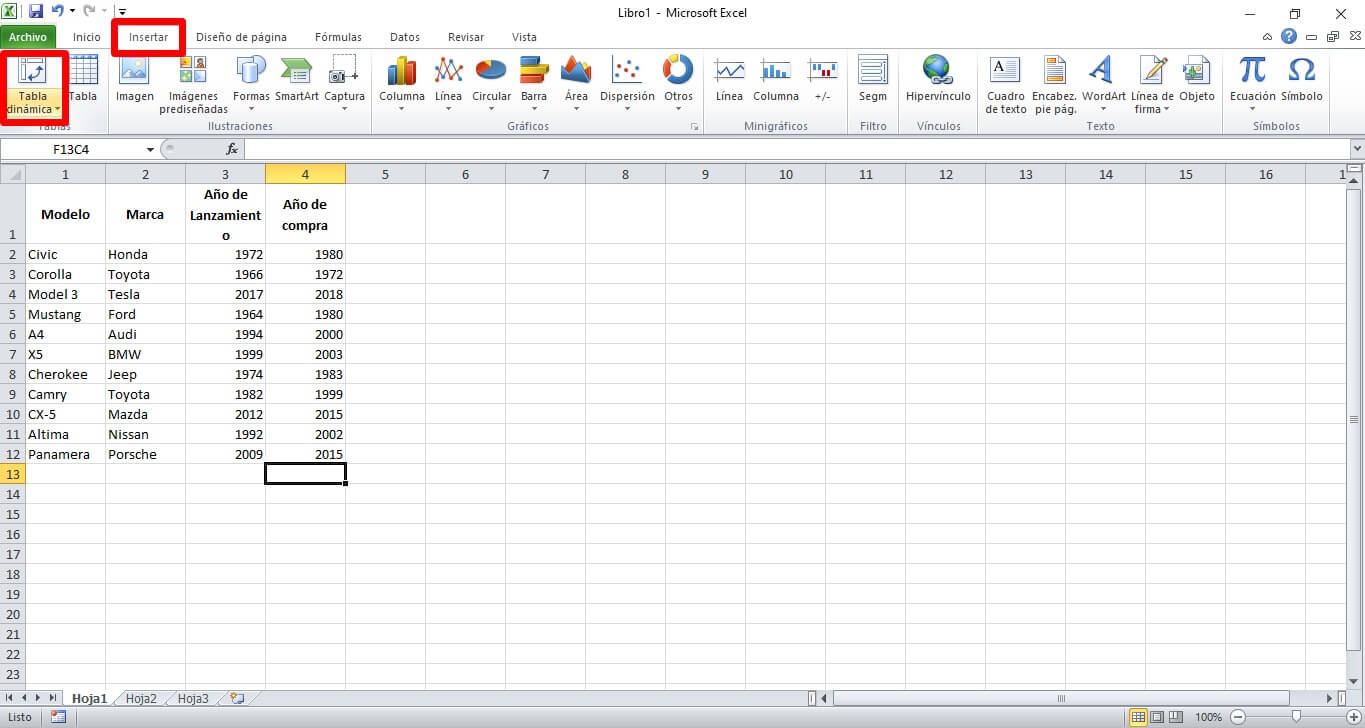
Task: Select column 4 header
Action: pyautogui.click(x=305, y=174)
